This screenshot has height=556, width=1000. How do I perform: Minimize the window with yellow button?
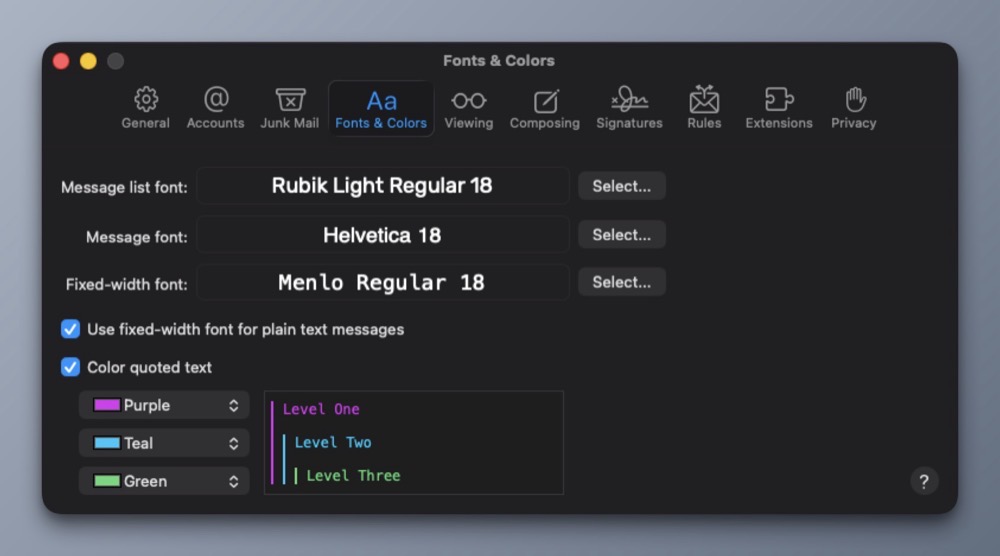[88, 61]
